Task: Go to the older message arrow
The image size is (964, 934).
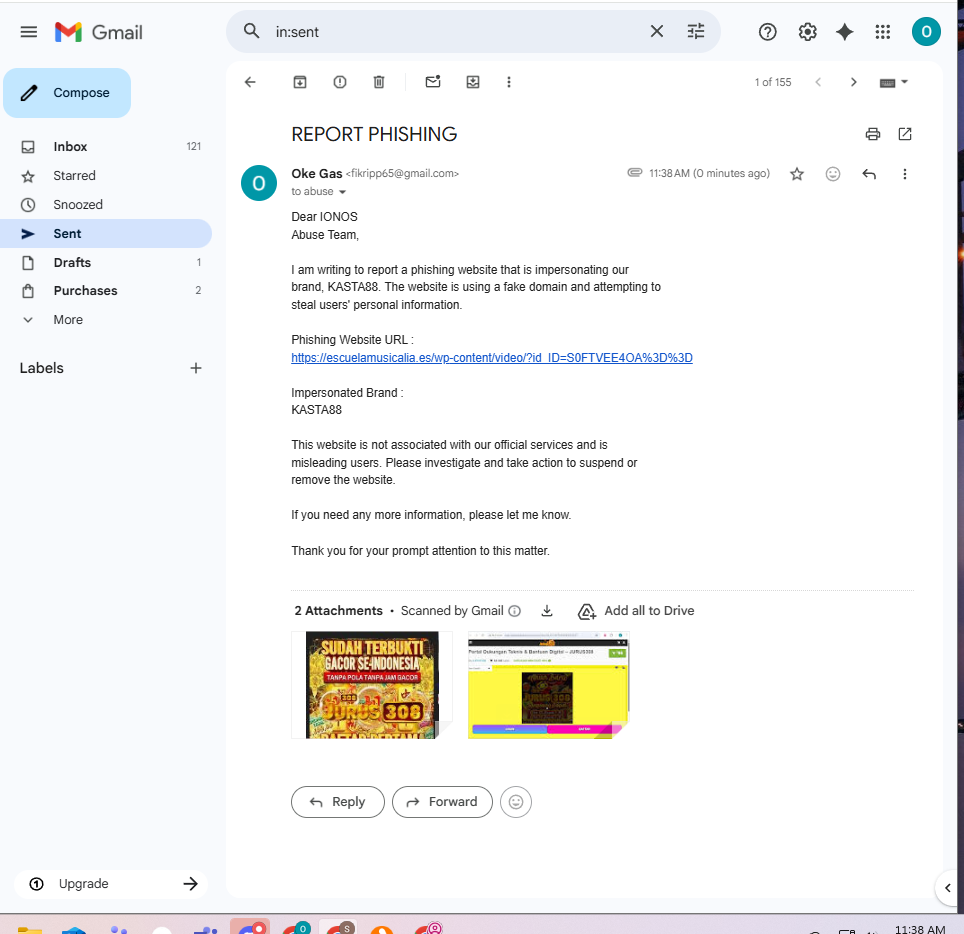Action: pos(853,82)
